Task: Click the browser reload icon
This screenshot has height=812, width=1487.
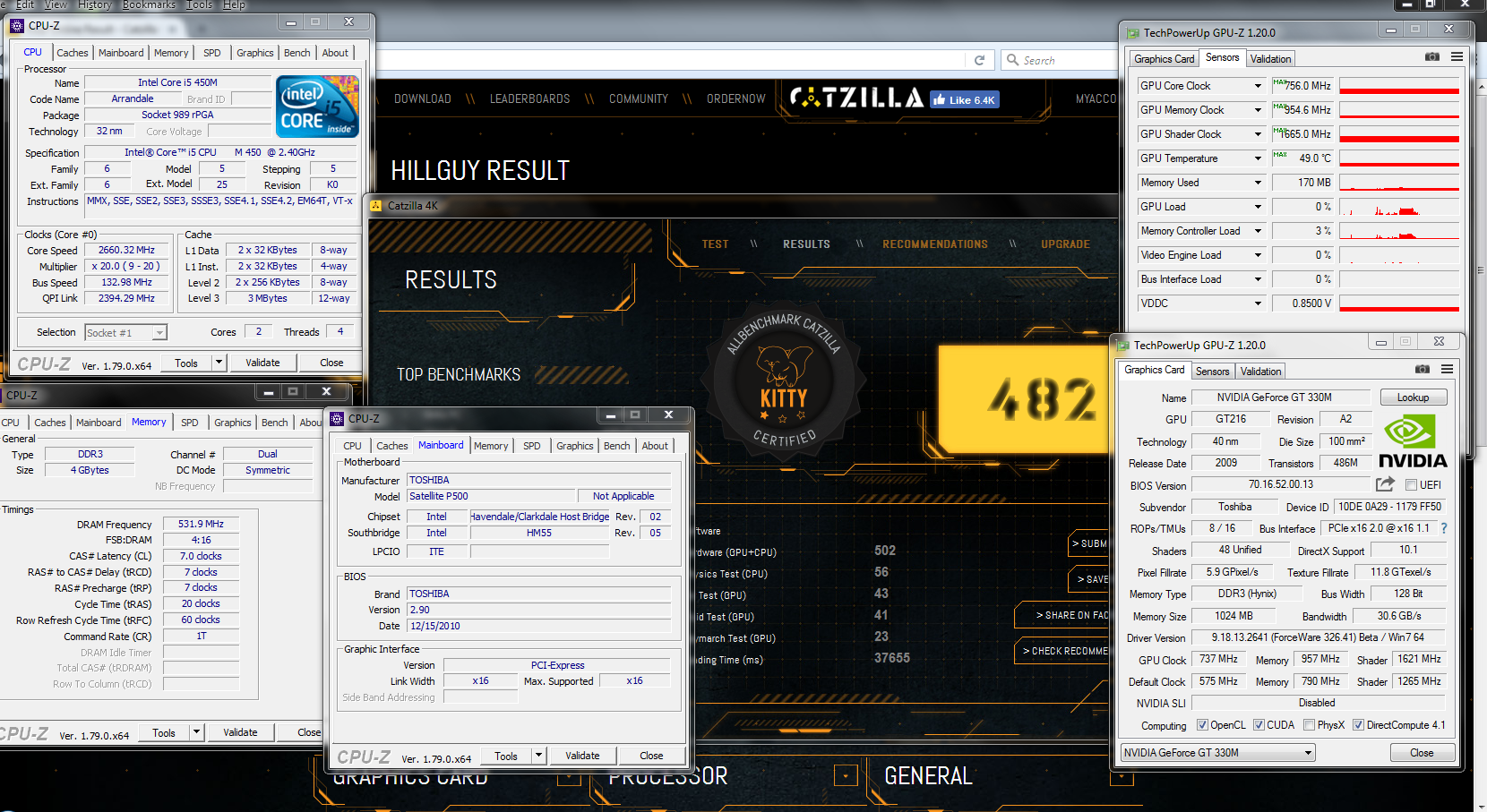Action: [x=979, y=60]
